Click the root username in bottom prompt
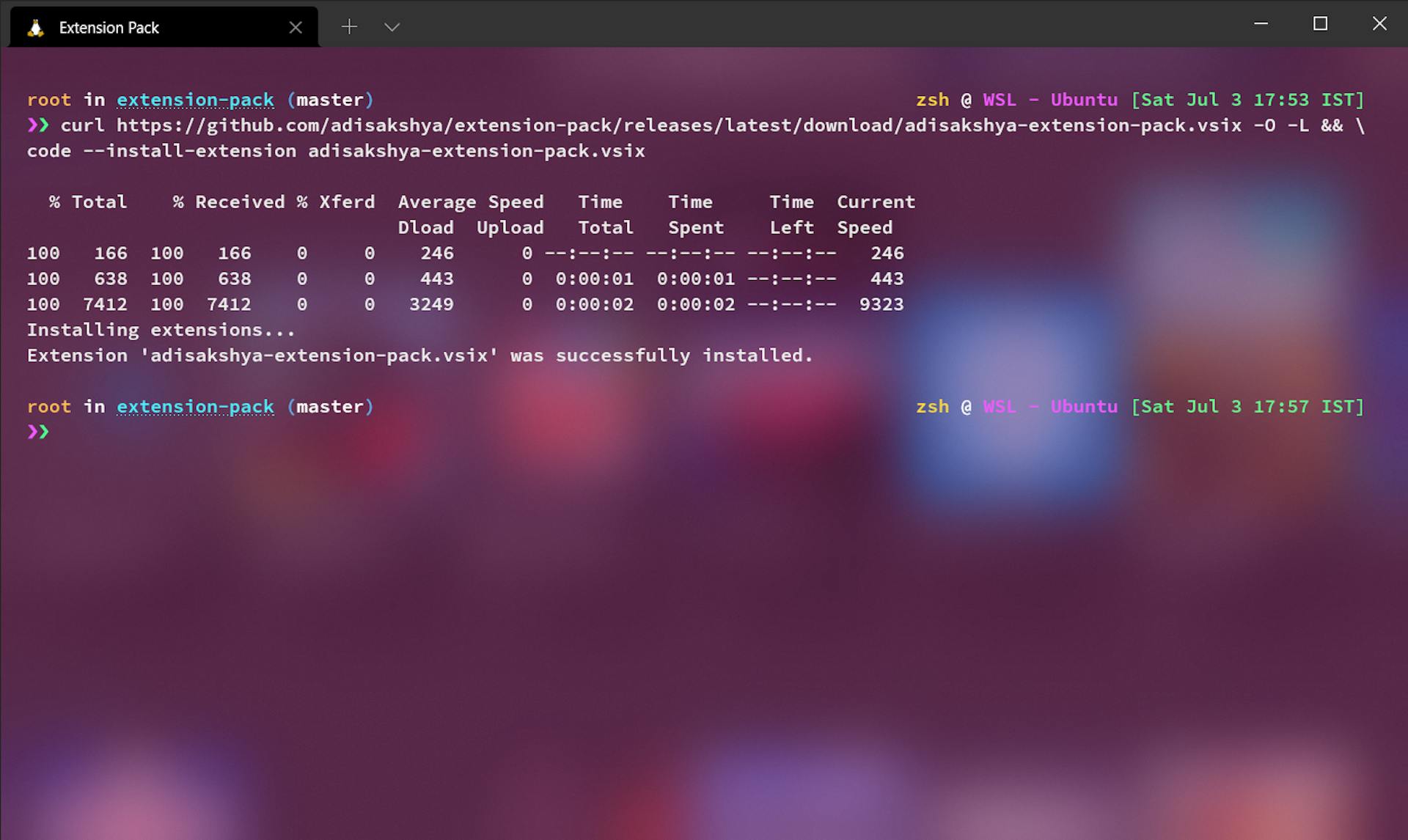This screenshot has width=1408, height=840. [48, 406]
